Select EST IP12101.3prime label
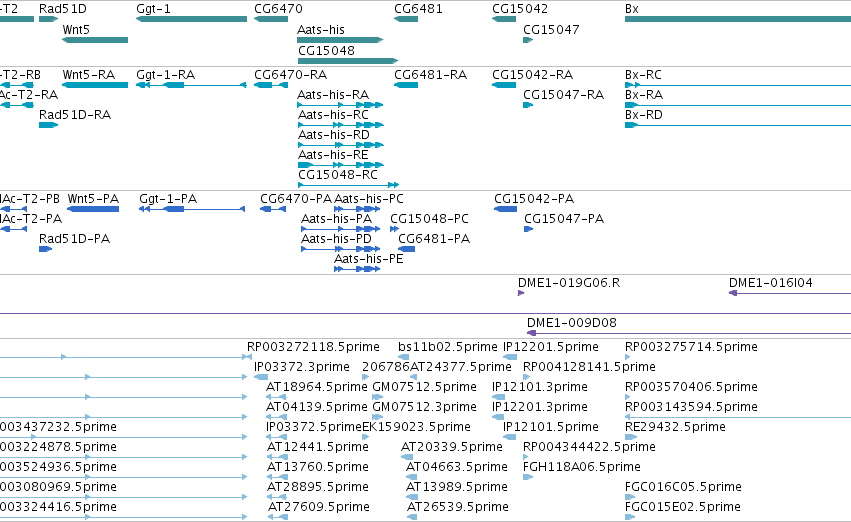851x522 pixels. point(540,387)
